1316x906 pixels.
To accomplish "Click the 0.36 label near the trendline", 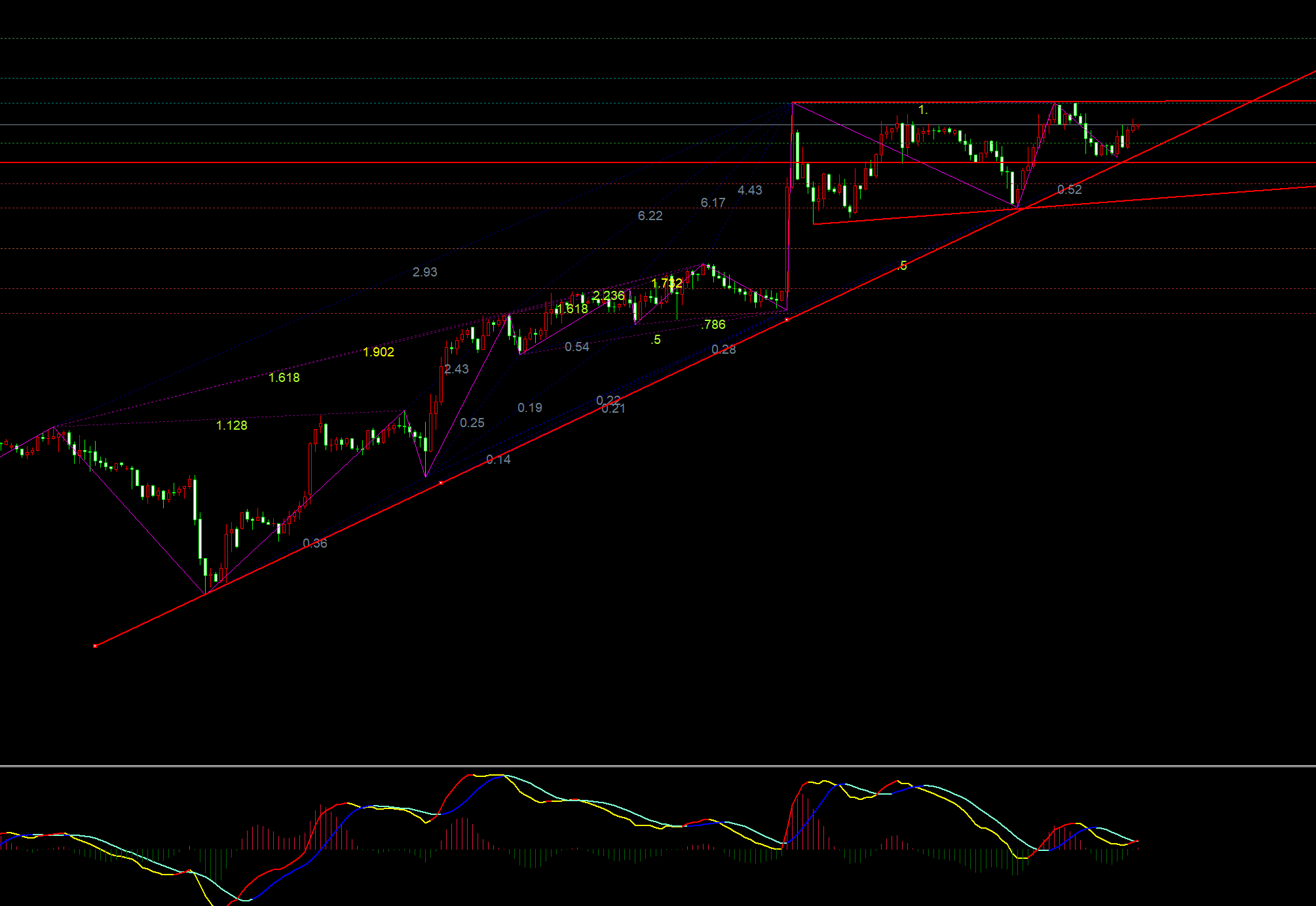I will tap(314, 543).
